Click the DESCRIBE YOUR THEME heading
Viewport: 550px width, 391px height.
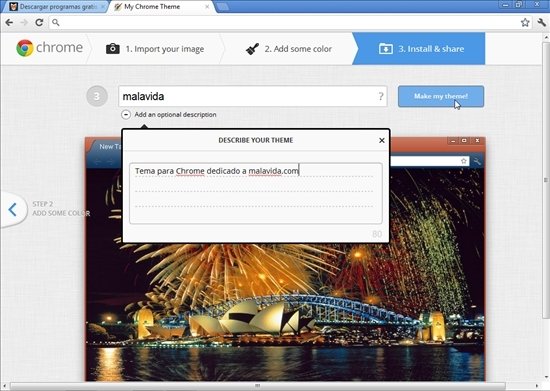pyautogui.click(x=256, y=140)
